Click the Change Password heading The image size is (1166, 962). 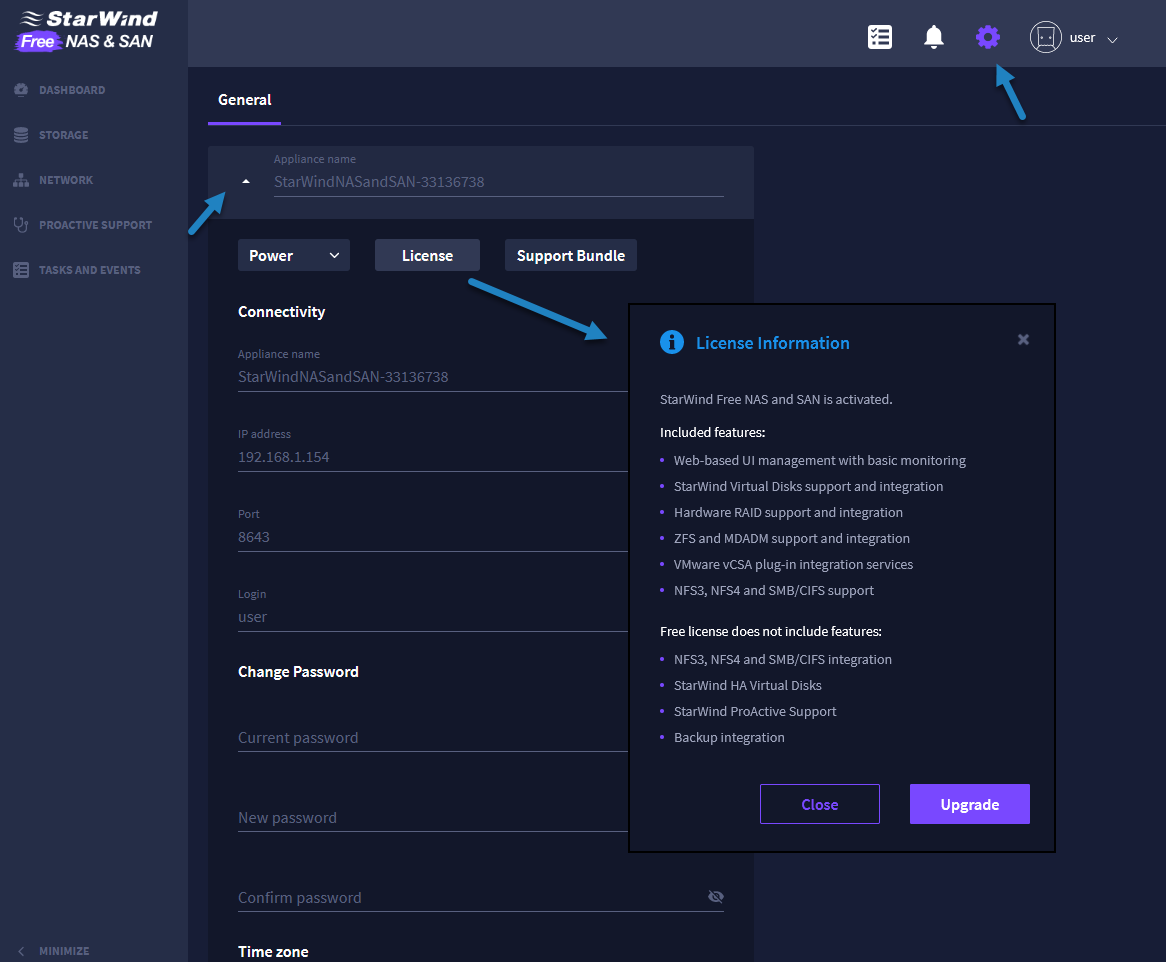click(298, 672)
